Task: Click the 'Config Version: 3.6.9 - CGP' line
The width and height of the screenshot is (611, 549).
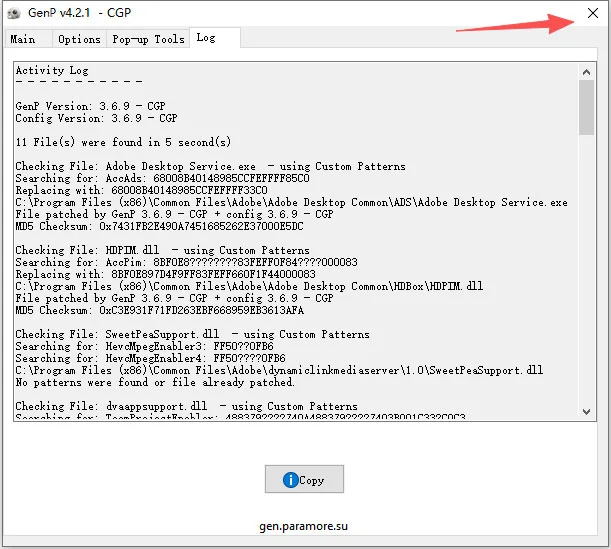Action: (96, 118)
